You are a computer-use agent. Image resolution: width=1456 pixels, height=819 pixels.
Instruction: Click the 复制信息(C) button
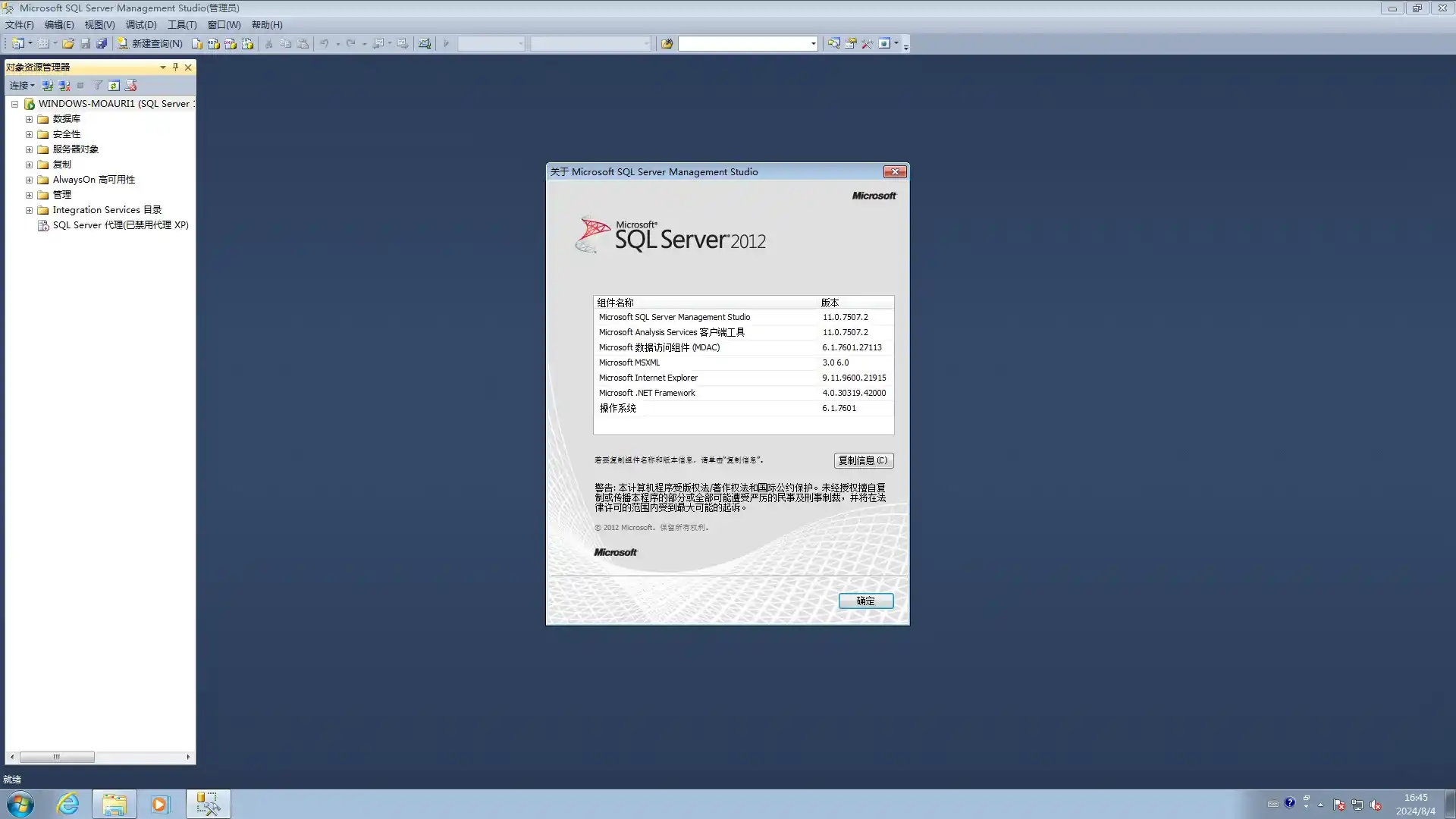[x=864, y=460]
